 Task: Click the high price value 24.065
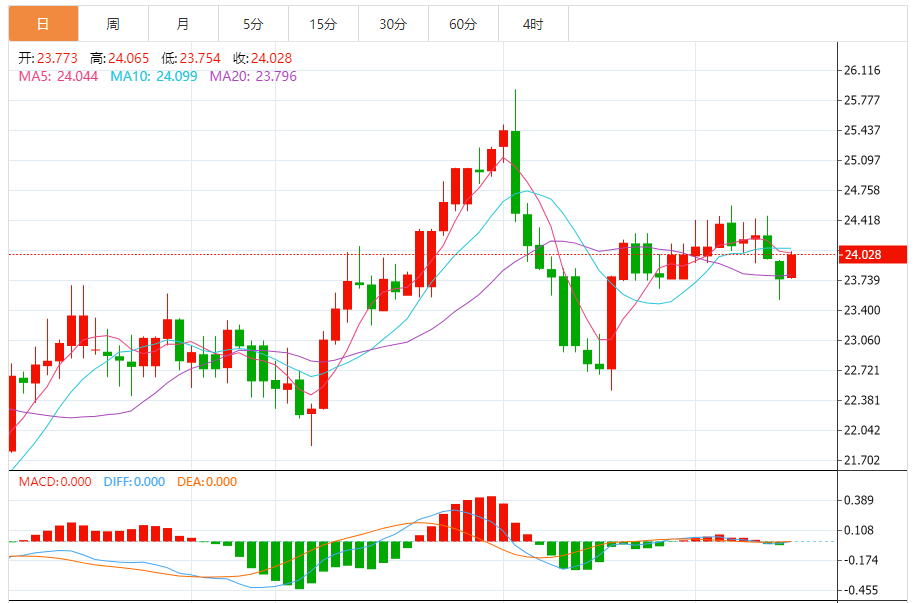(x=129, y=58)
